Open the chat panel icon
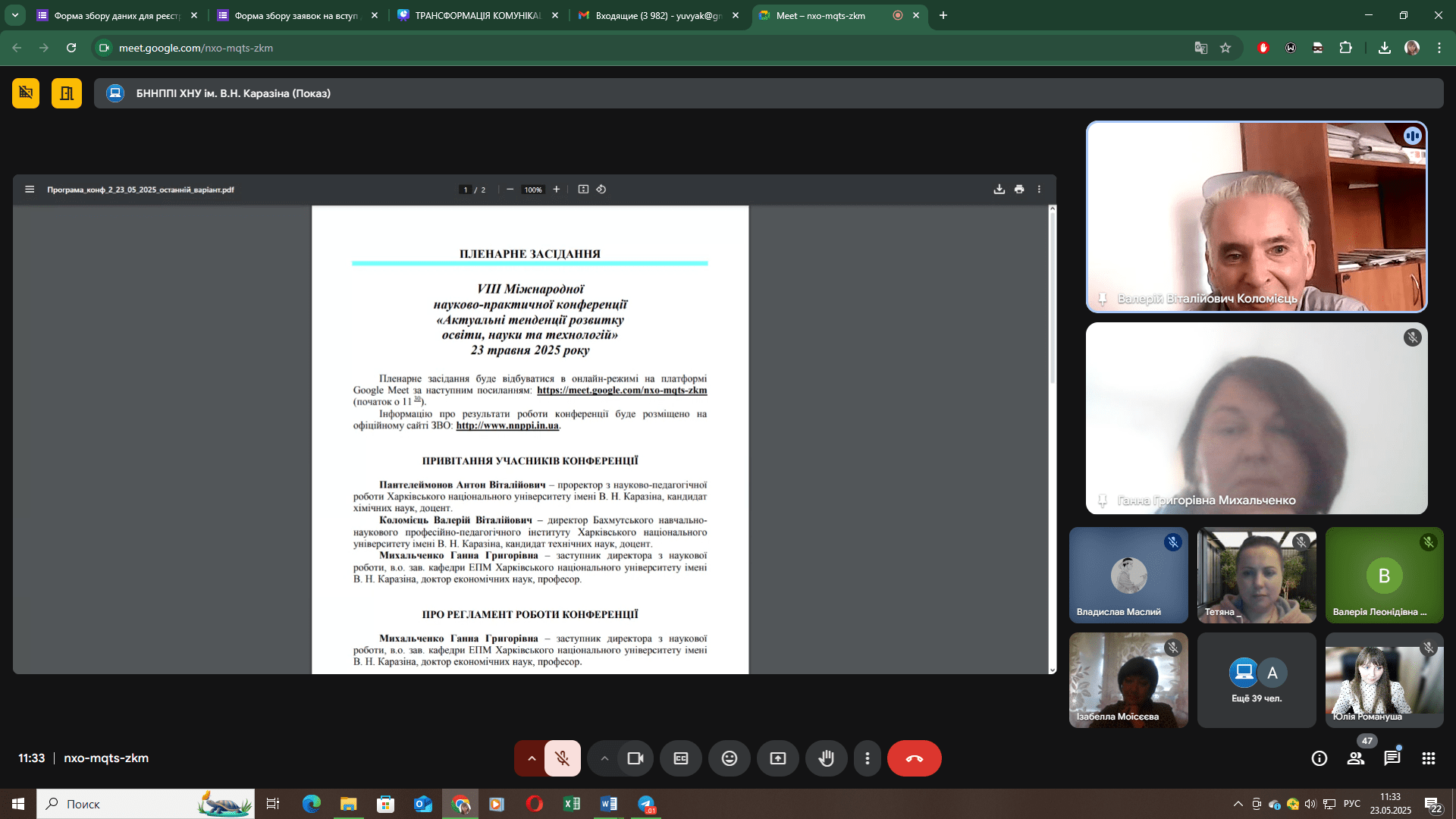 pos(1392,758)
